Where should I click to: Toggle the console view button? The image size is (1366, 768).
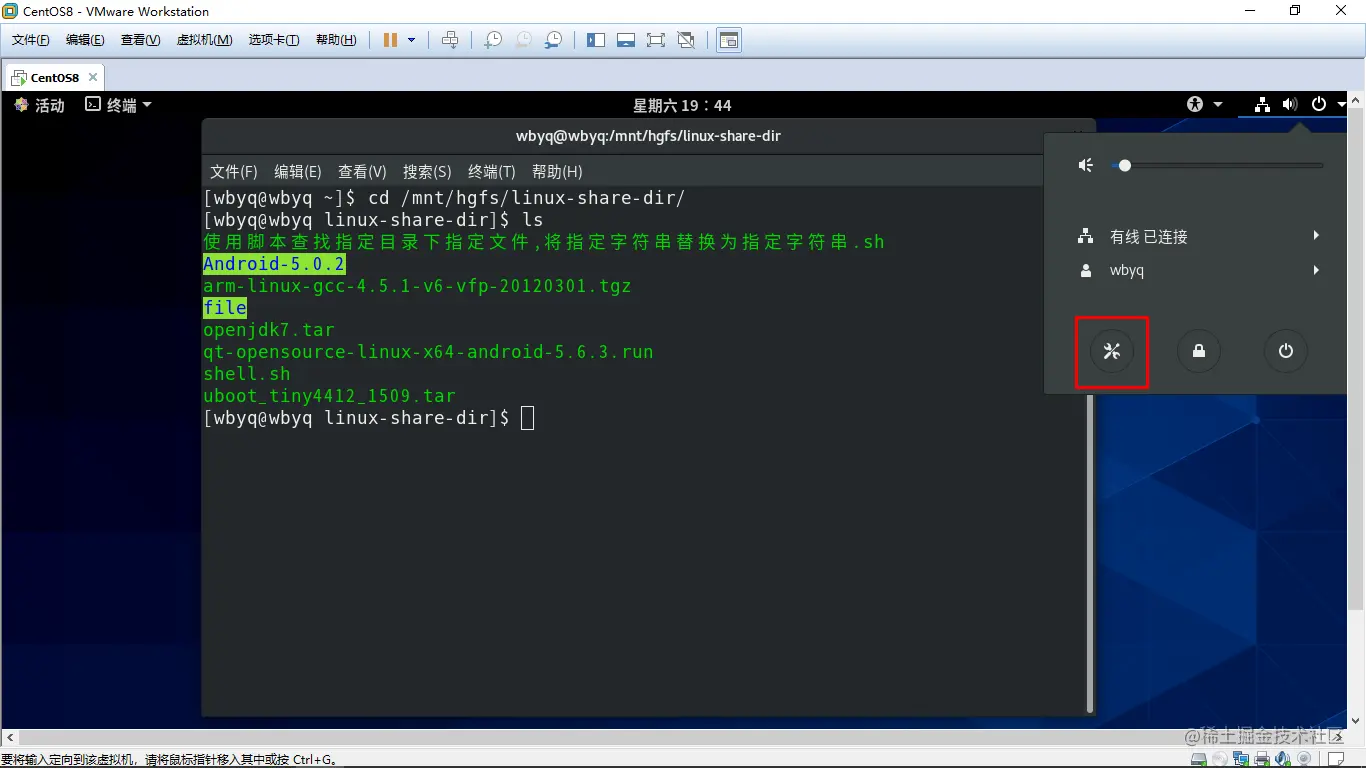(x=729, y=40)
